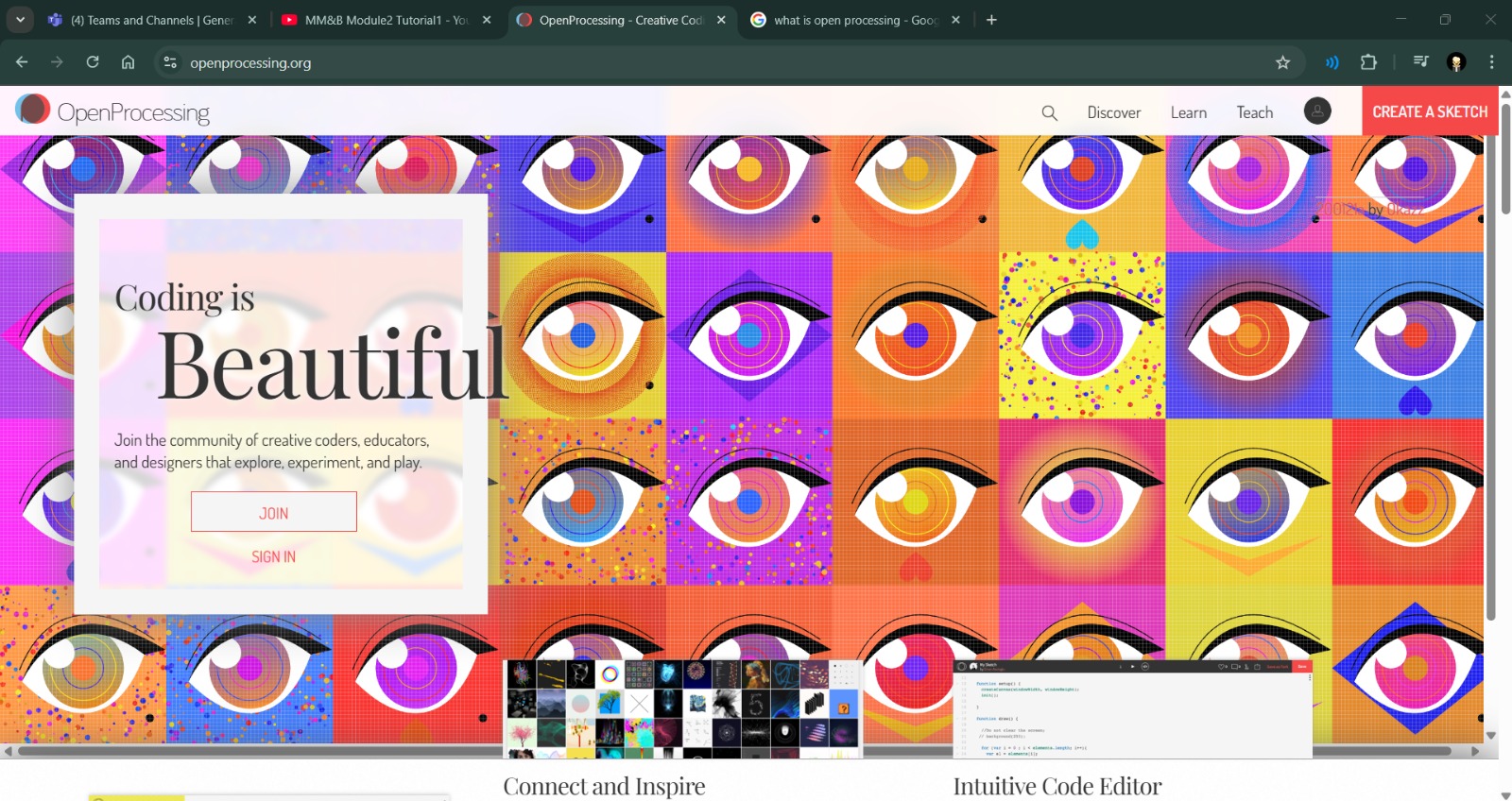Click the OpenProcessing search magnifier icon
Viewport: 1512px width, 801px height.
[1049, 112]
